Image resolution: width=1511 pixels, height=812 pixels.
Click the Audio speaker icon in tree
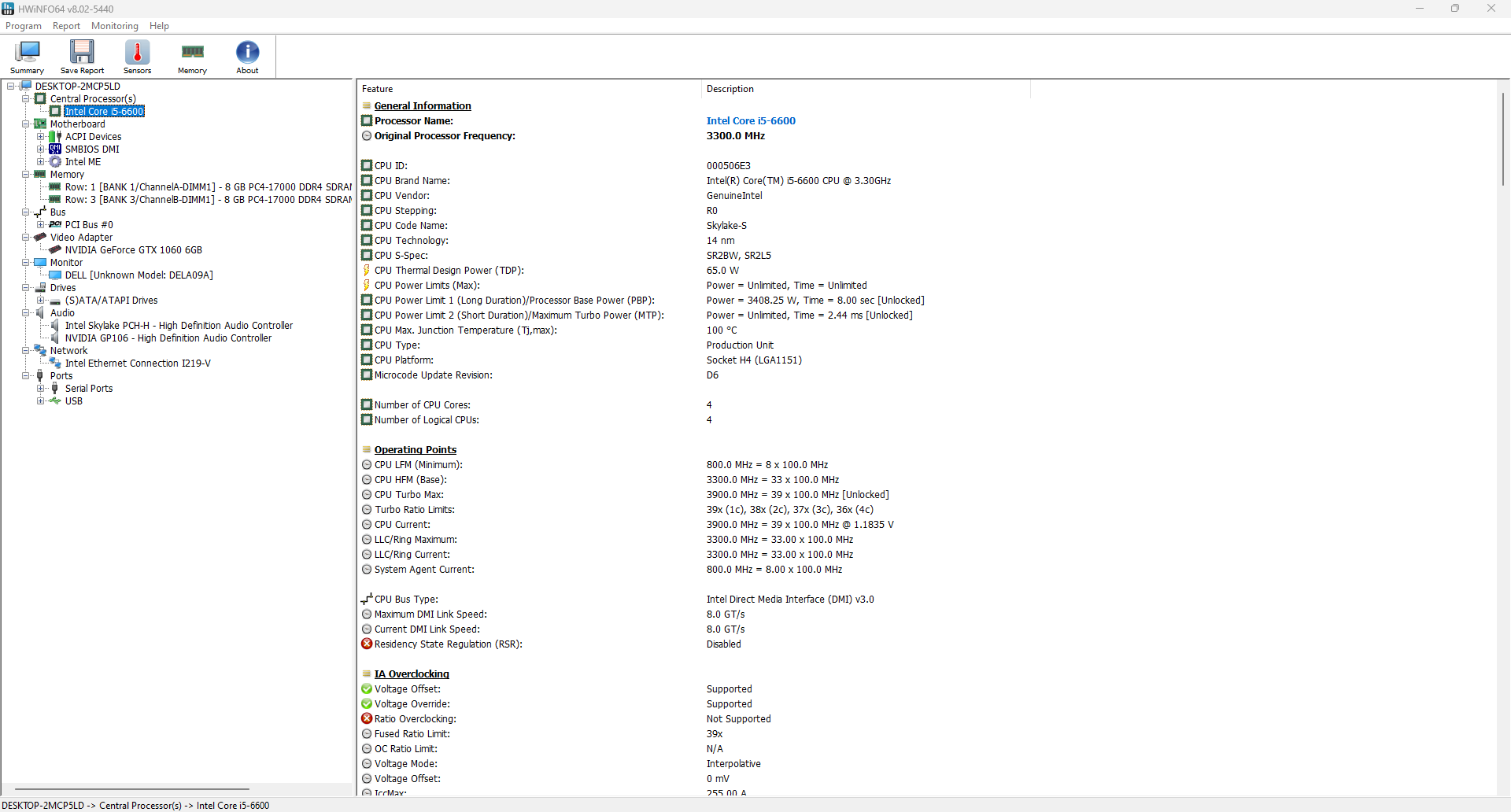click(40, 312)
